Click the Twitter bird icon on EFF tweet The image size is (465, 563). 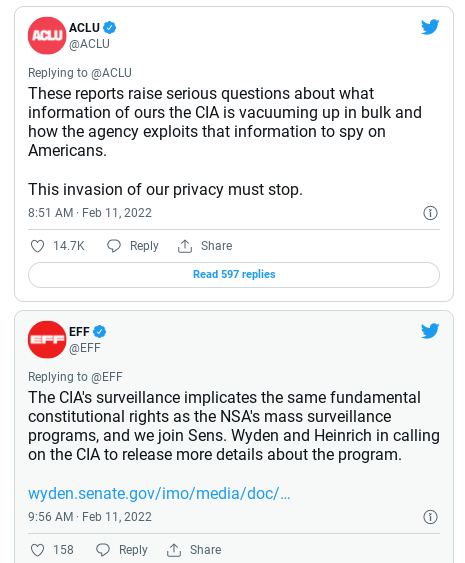(x=430, y=331)
